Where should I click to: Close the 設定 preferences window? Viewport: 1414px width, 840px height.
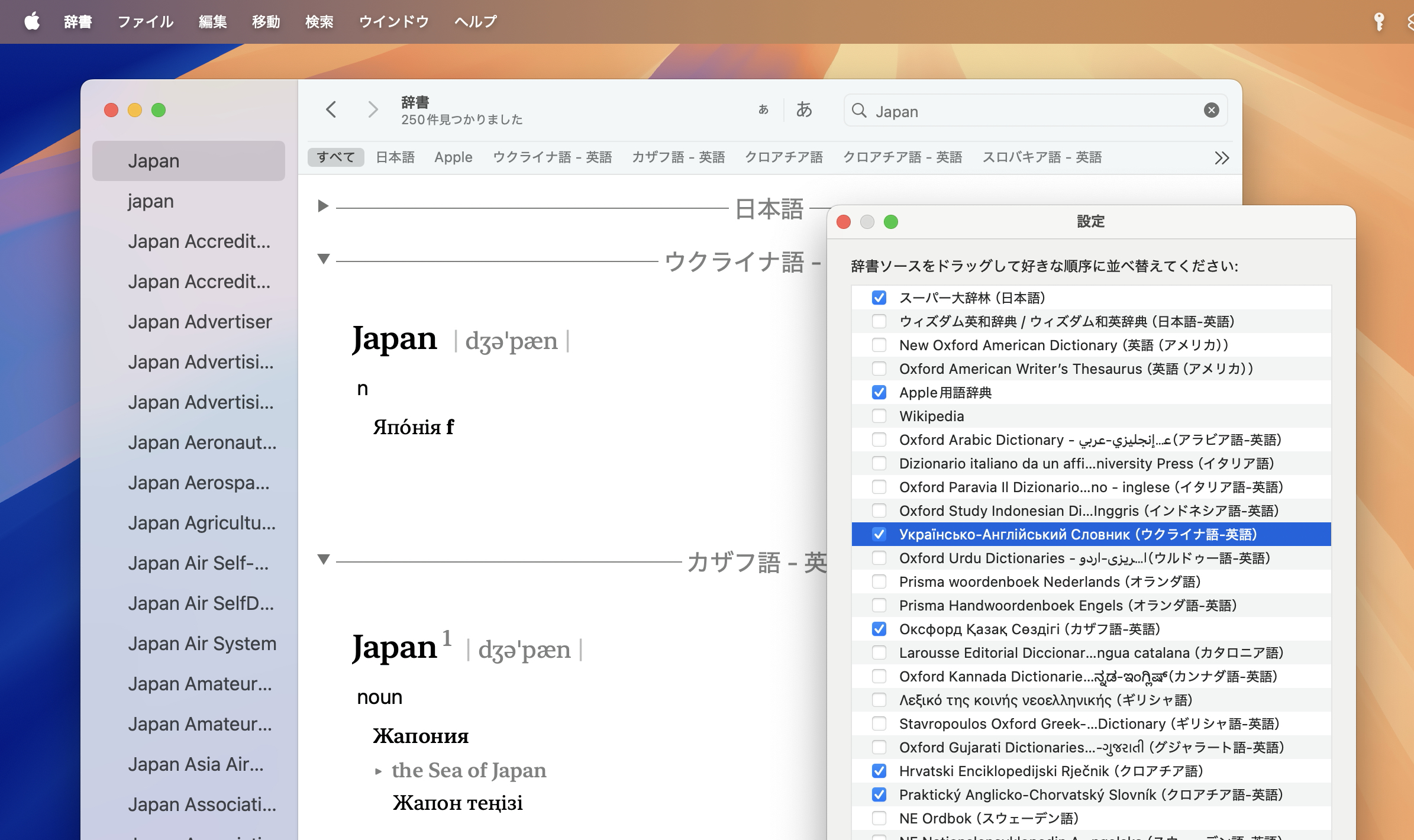pyautogui.click(x=844, y=222)
